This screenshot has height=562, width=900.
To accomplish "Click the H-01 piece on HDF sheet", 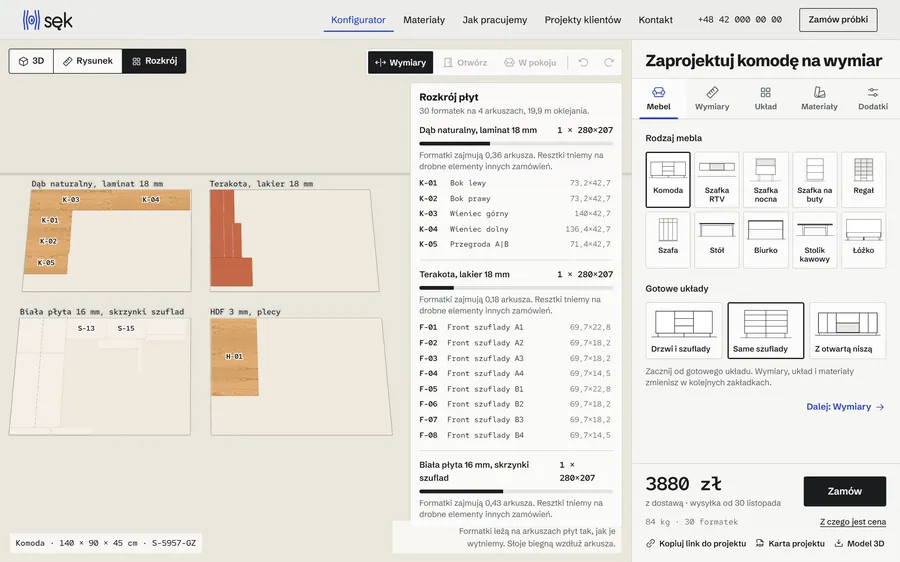I will (234, 356).
